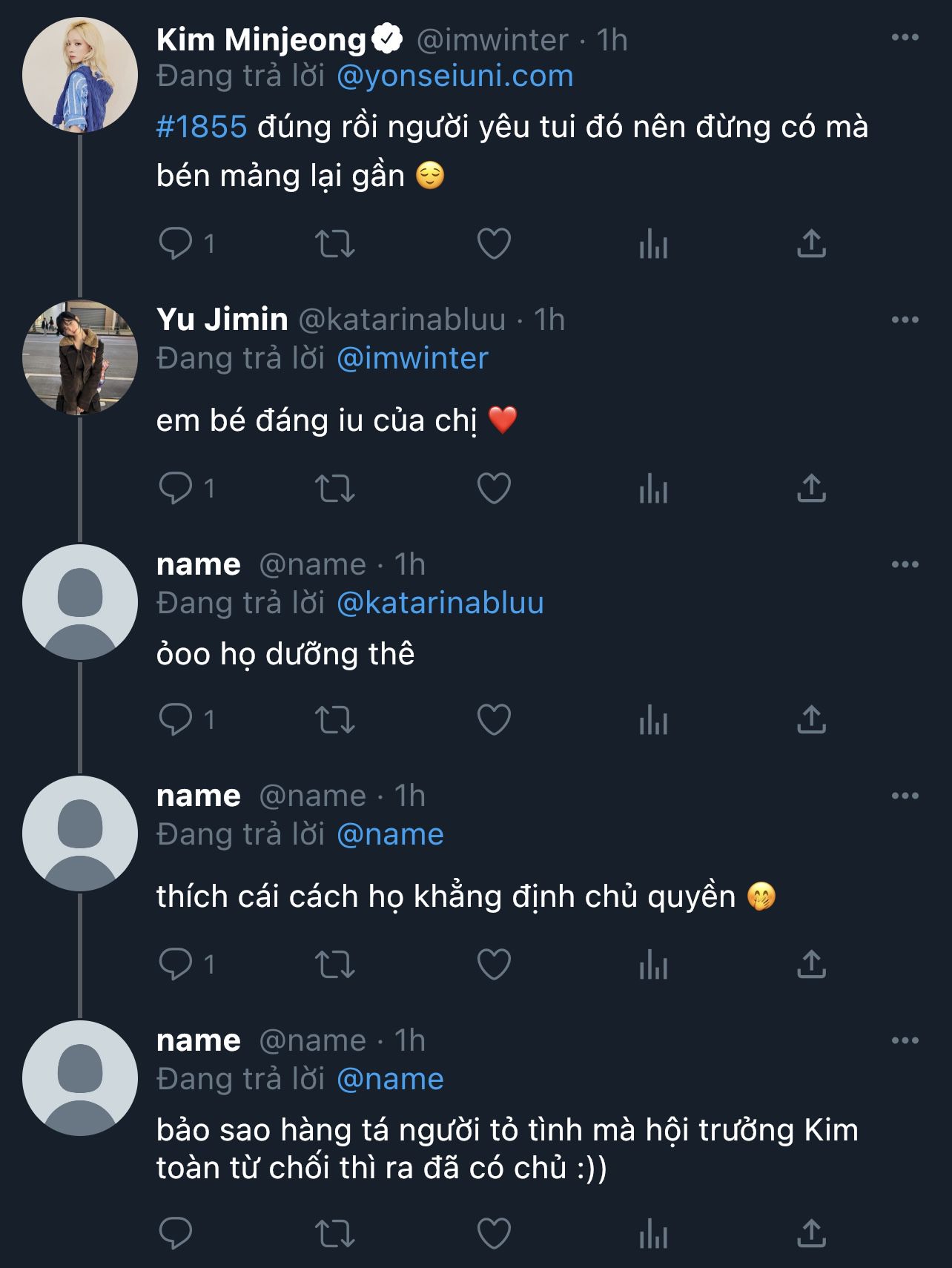This screenshot has height=1268, width=952.
Task: Retweet Kim Minjeong's #1855 tweet
Action: pyautogui.click(x=335, y=243)
